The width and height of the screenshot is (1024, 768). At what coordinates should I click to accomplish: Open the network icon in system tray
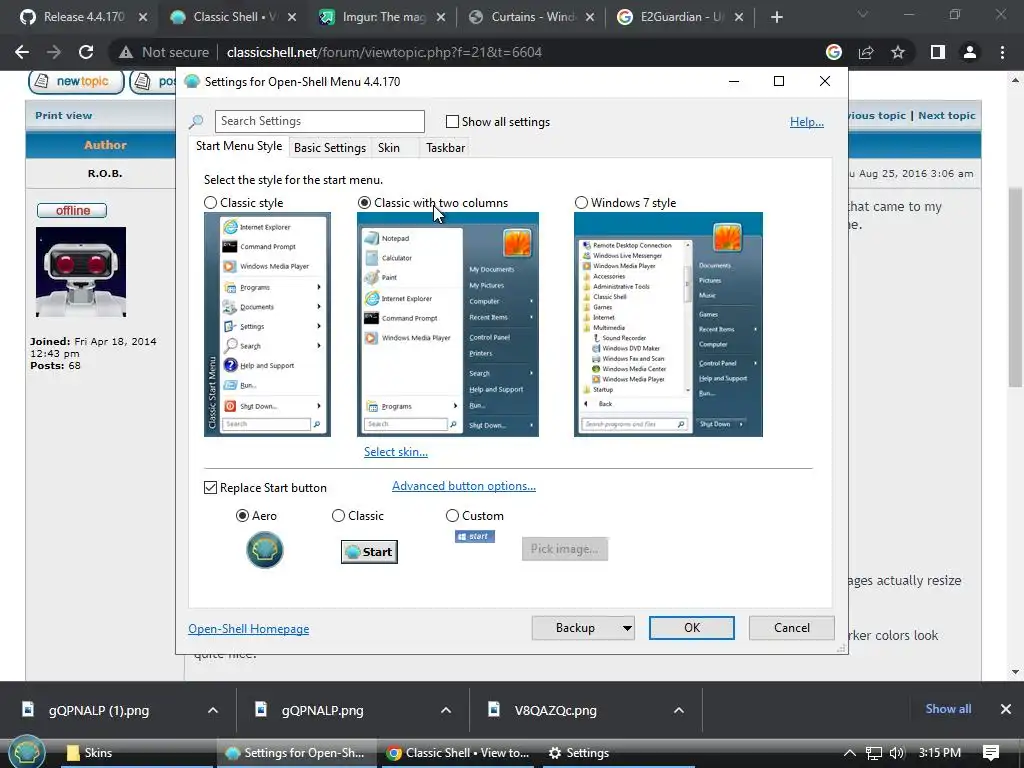pyautogui.click(x=873, y=753)
